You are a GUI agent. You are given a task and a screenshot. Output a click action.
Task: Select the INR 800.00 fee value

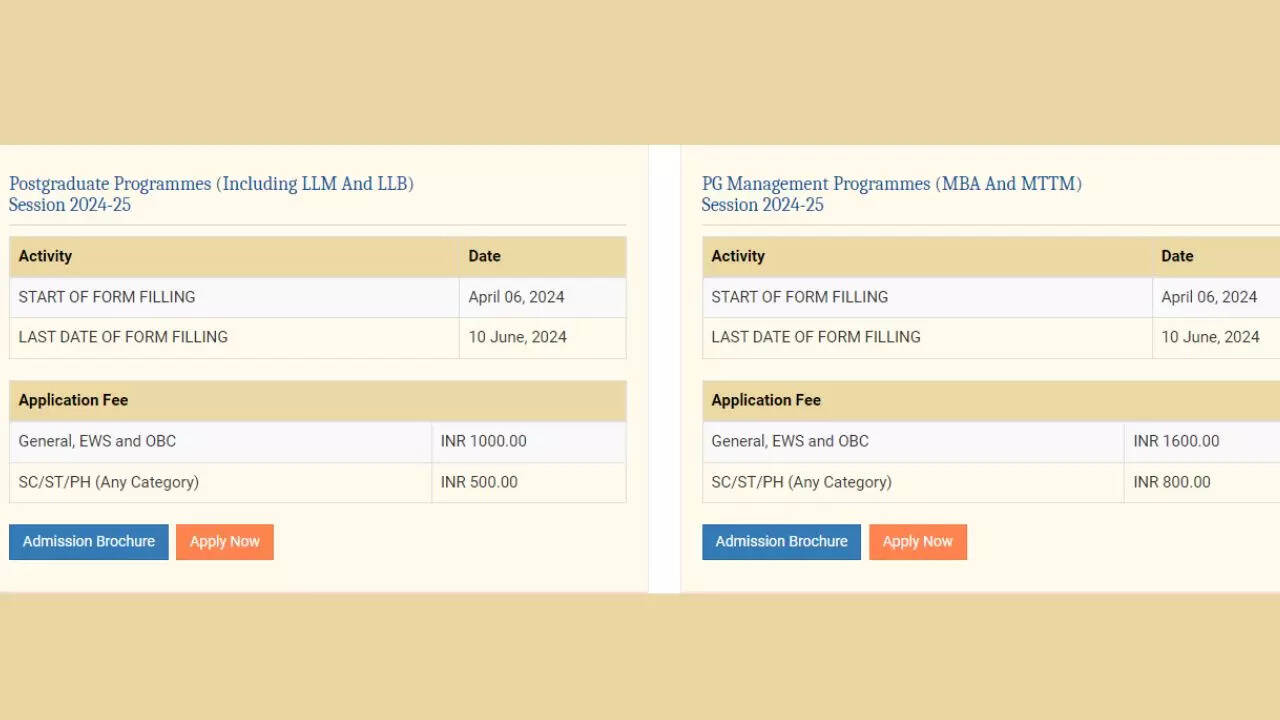(1172, 482)
